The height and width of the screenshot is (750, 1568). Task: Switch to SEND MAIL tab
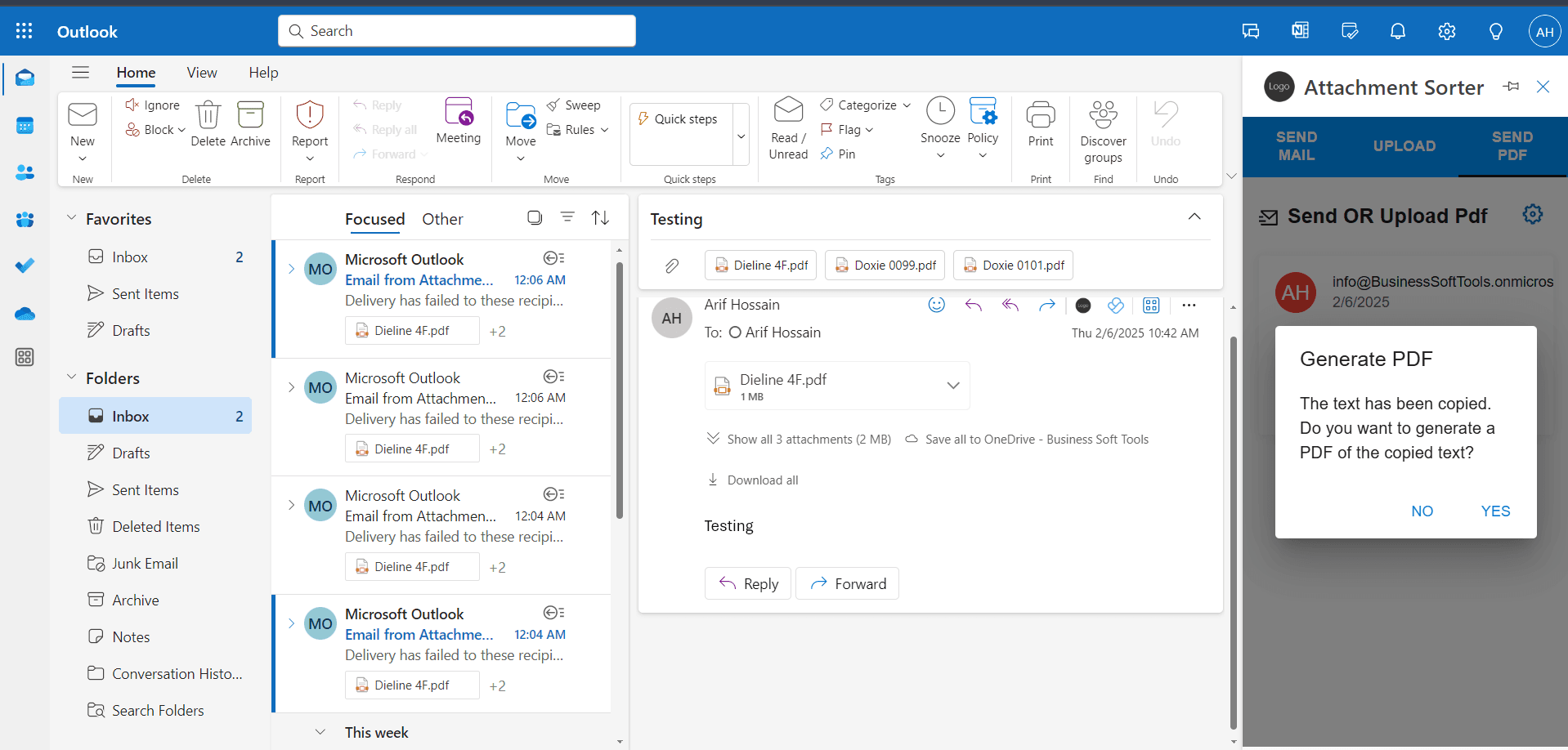tap(1297, 146)
